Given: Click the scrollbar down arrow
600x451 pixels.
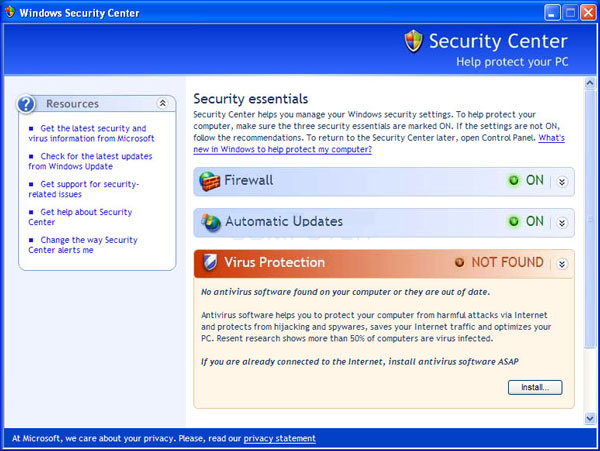Looking at the screenshot, I should click(x=590, y=419).
